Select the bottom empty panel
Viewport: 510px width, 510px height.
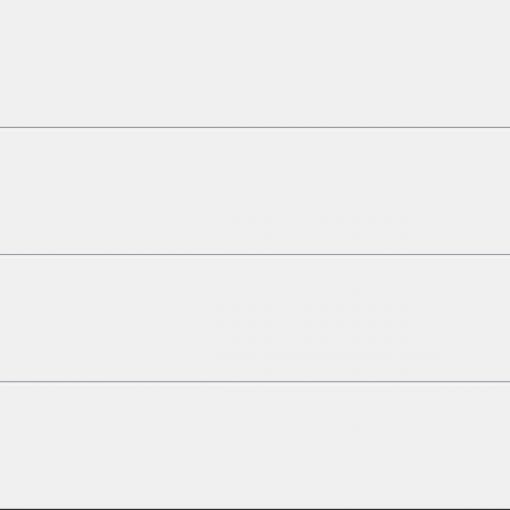point(255,445)
